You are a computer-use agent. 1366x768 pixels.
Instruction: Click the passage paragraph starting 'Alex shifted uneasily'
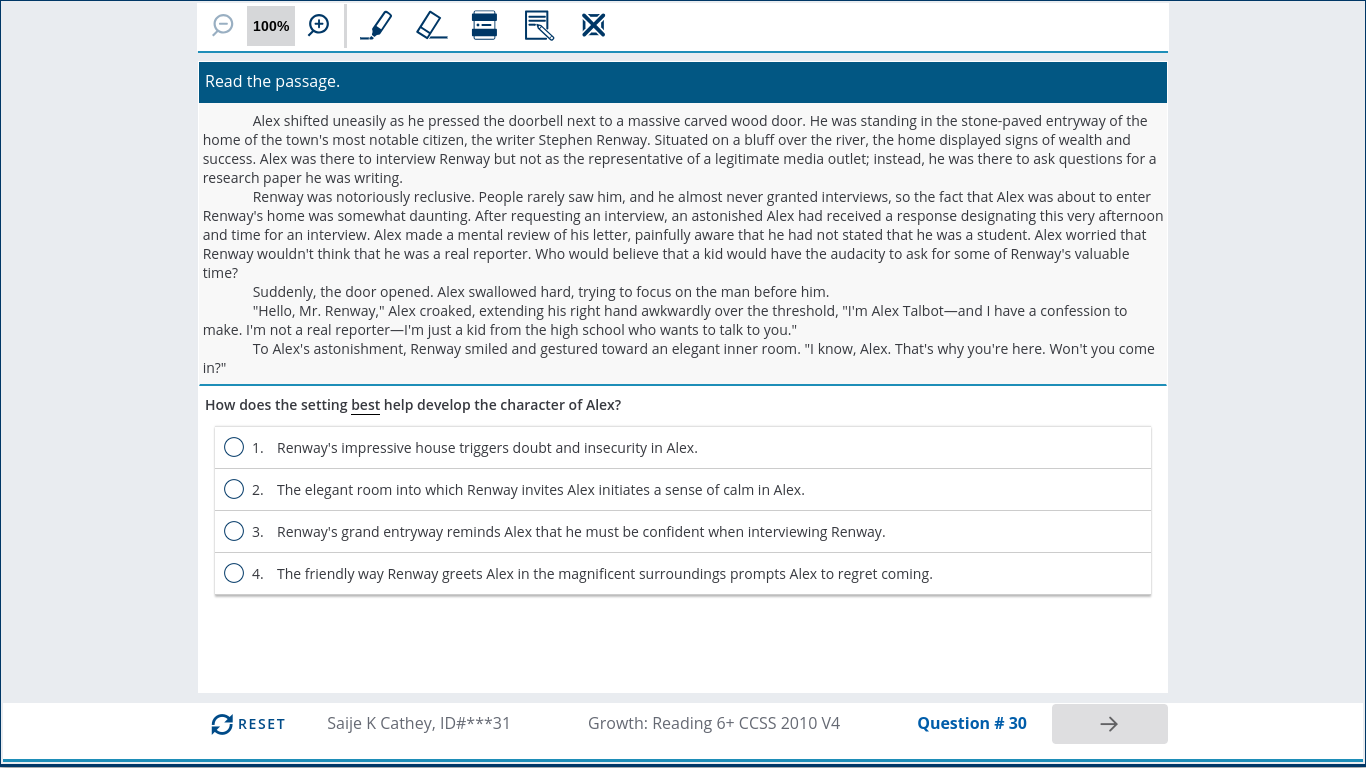tap(680, 149)
